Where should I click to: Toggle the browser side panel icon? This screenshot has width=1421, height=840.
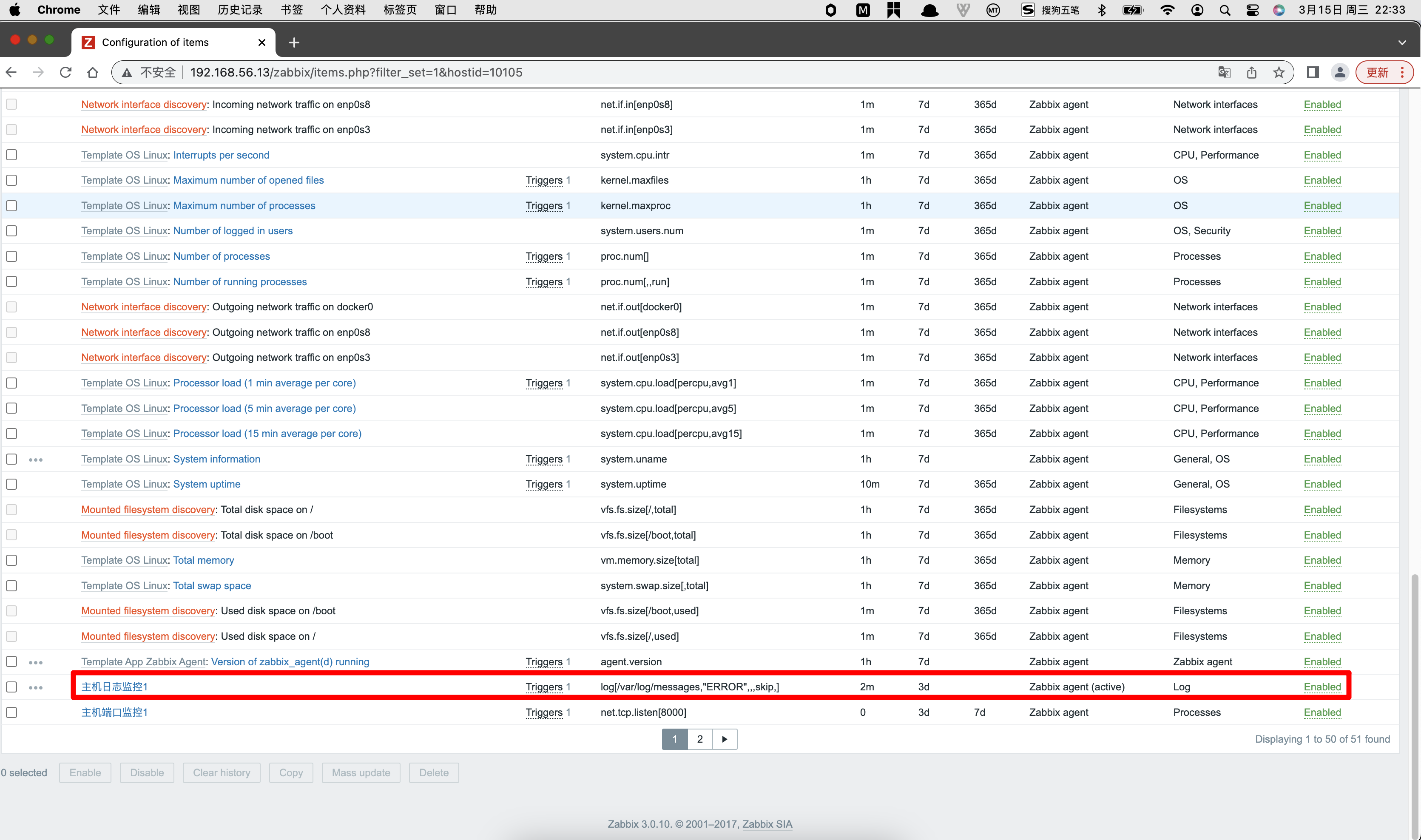(1312, 72)
